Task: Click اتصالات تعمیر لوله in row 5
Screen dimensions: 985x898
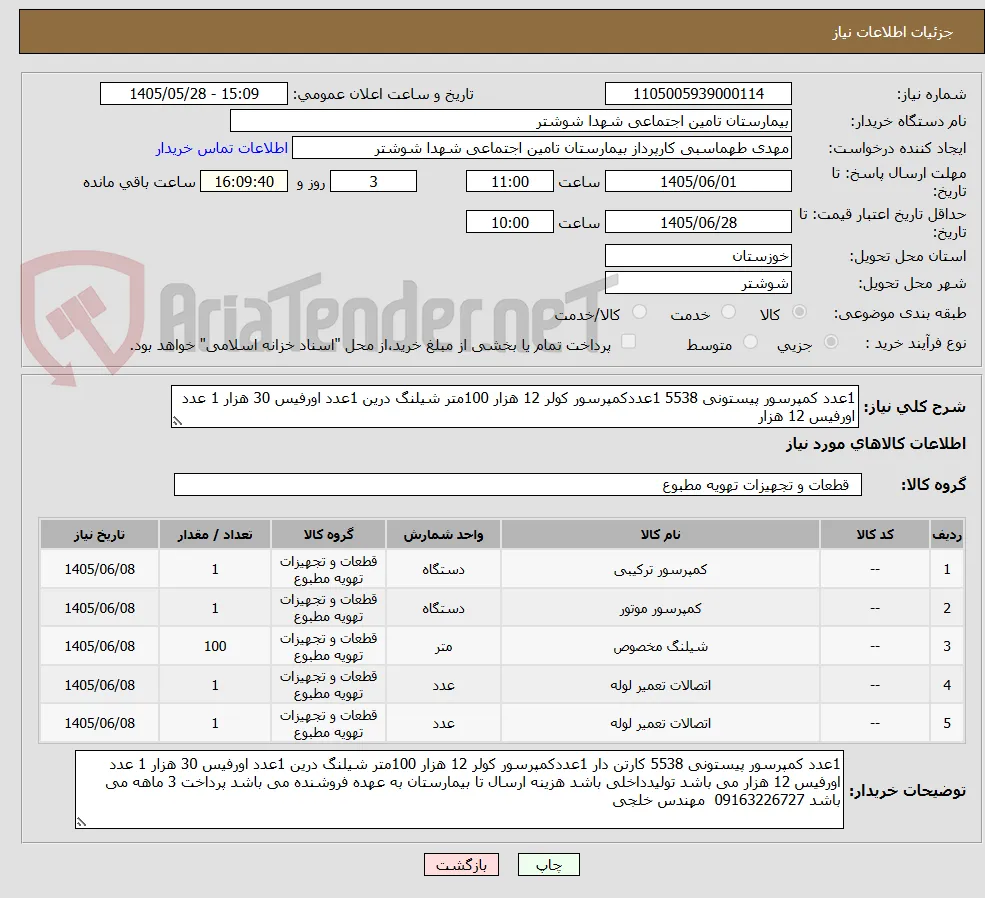Action: [x=660, y=723]
